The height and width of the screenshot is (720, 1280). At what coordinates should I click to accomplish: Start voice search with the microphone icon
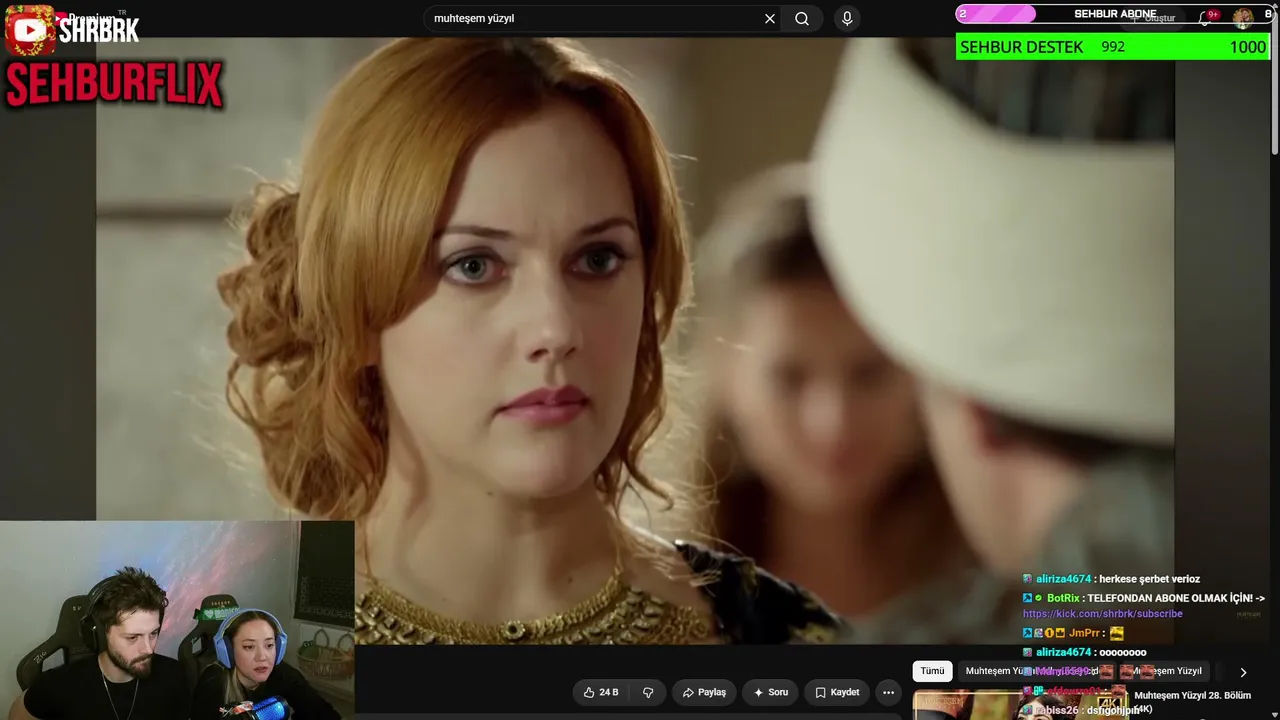[847, 19]
